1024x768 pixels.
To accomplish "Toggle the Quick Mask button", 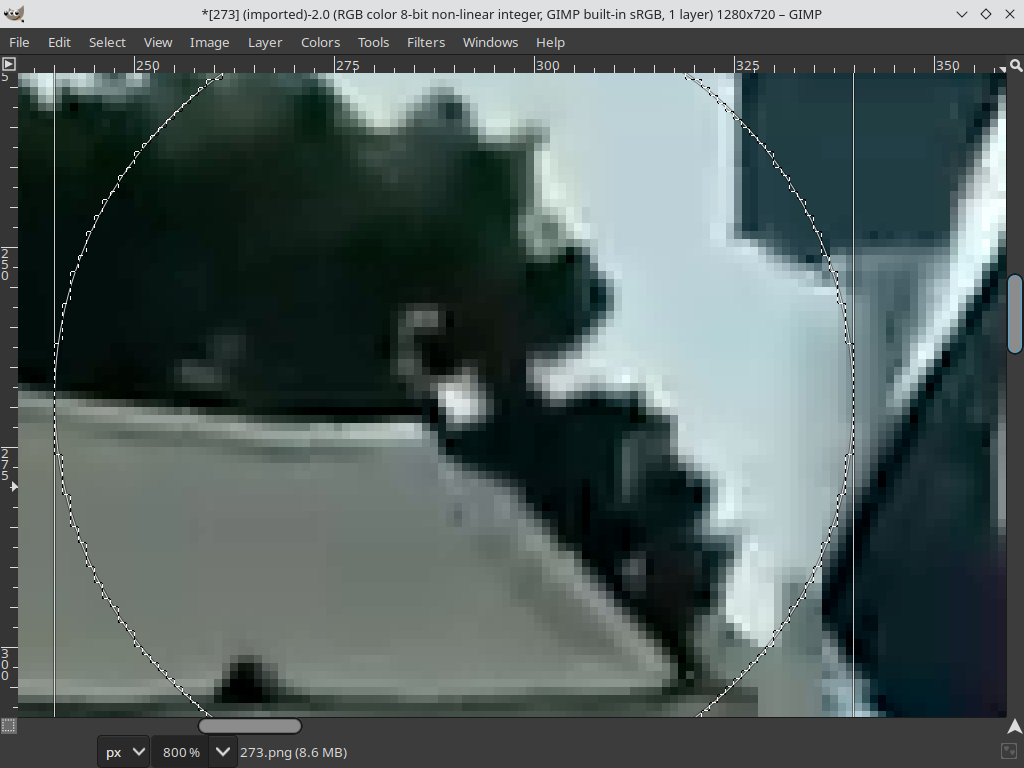I will [x=8, y=726].
